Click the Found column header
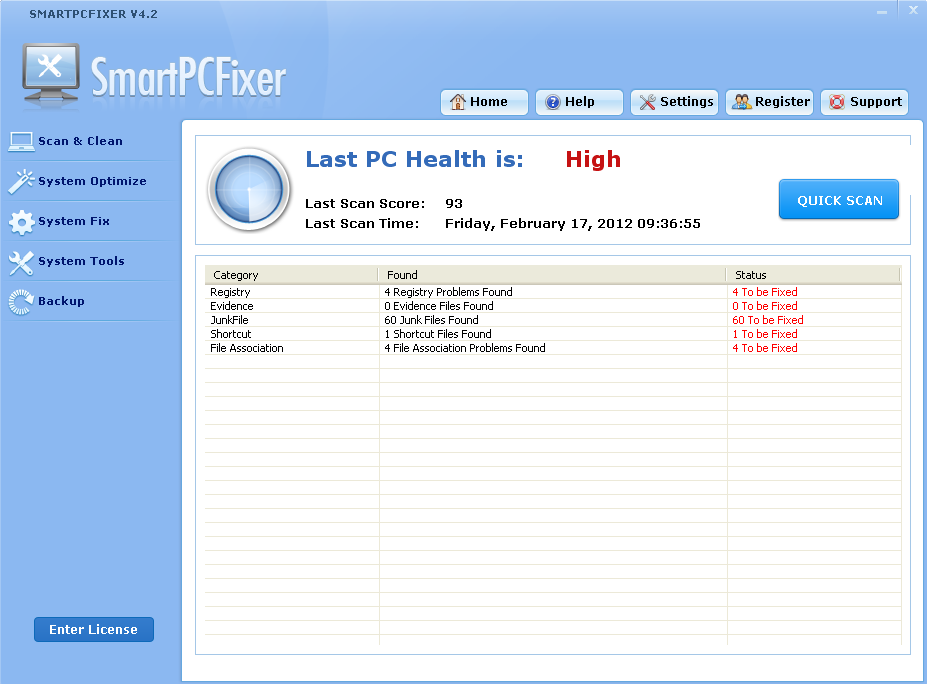The height and width of the screenshot is (684, 927). (x=551, y=275)
